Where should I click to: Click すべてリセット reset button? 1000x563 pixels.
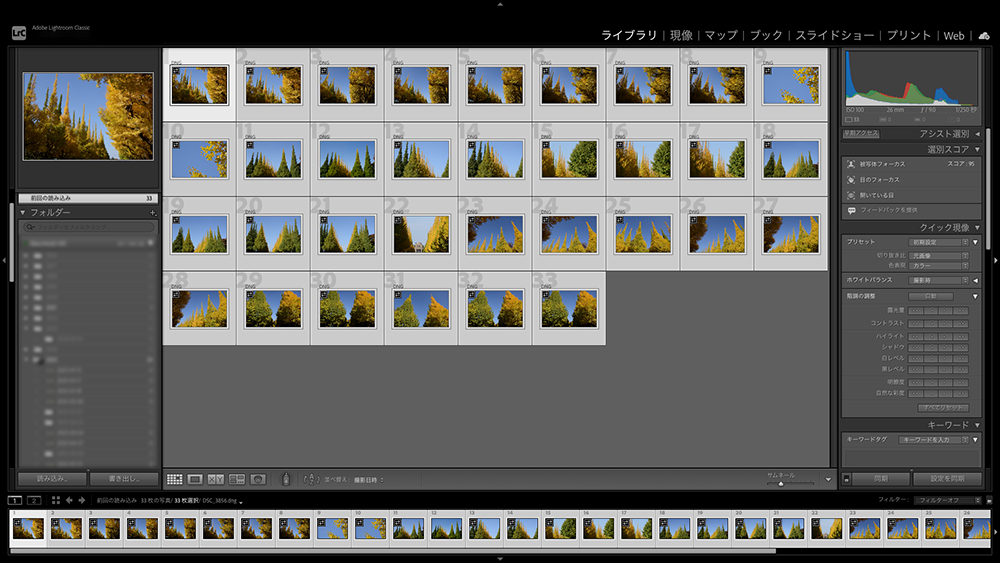pyautogui.click(x=943, y=408)
